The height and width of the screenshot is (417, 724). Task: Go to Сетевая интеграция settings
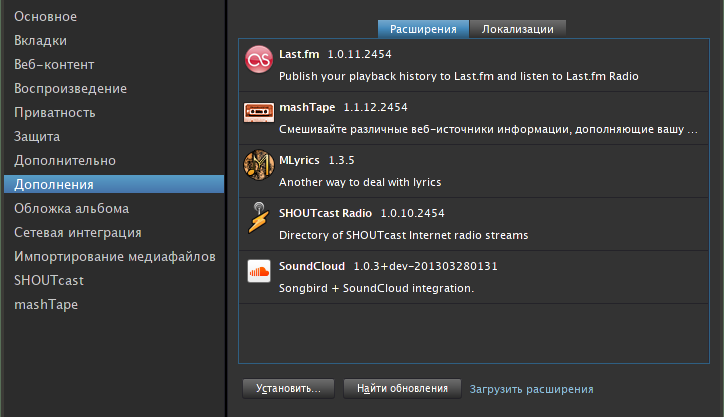coord(78,233)
